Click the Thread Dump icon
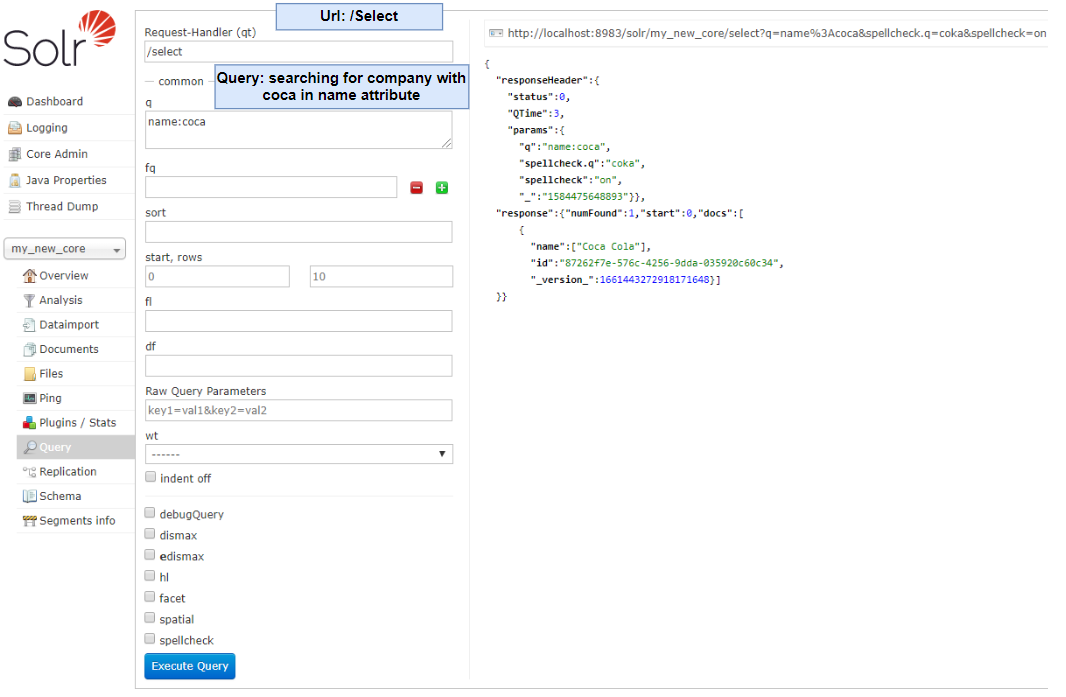 [x=15, y=207]
